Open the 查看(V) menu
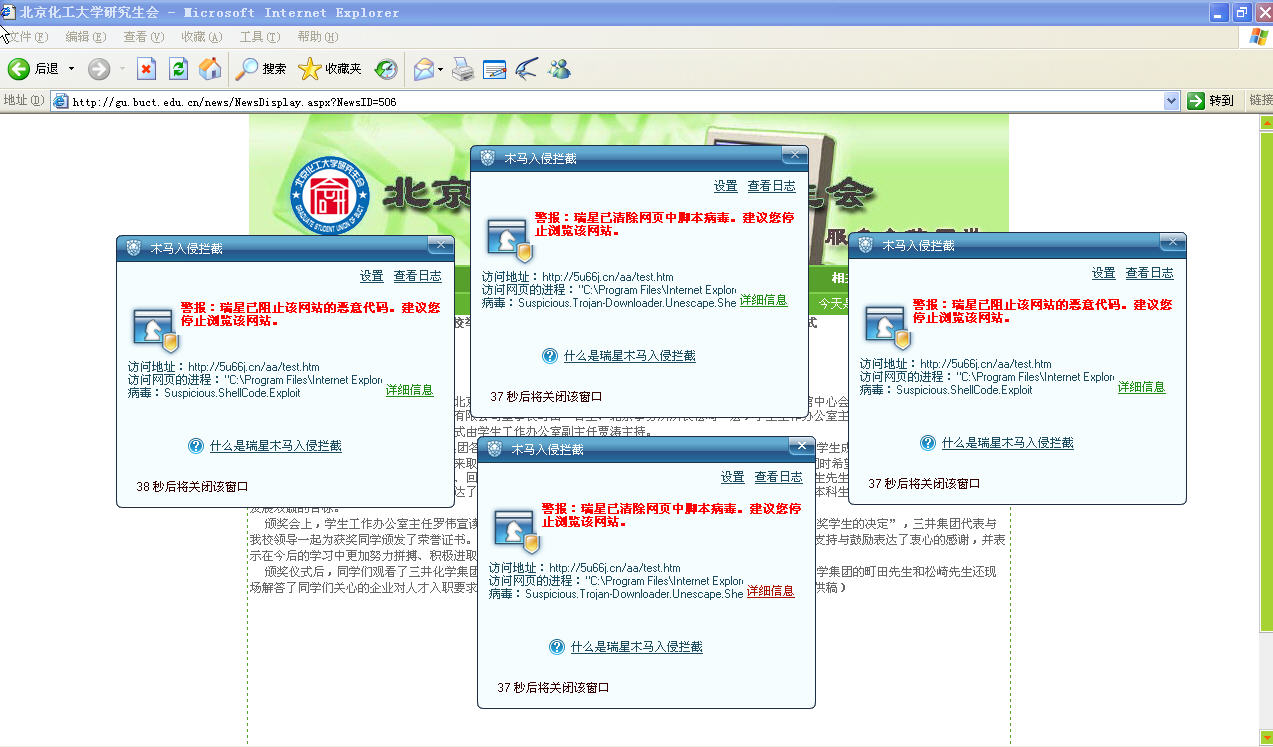The width and height of the screenshot is (1273, 747). point(144,37)
